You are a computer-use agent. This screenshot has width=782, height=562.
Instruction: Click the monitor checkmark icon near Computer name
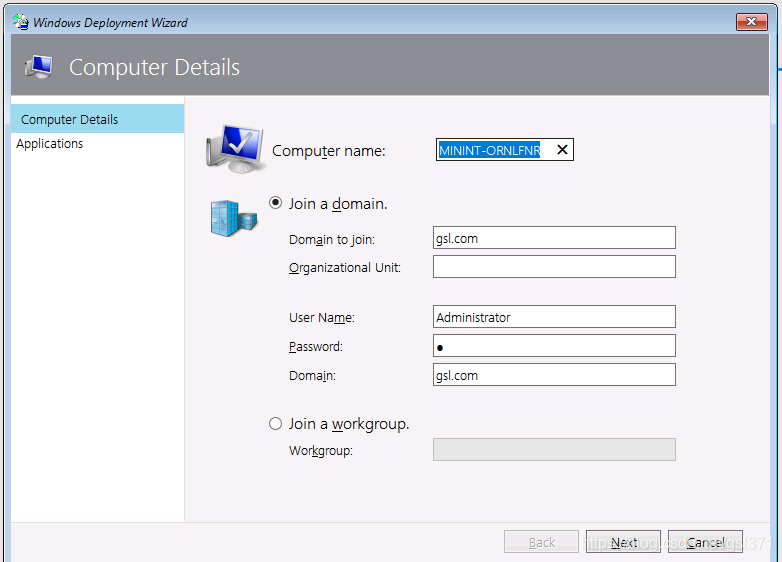[235, 149]
